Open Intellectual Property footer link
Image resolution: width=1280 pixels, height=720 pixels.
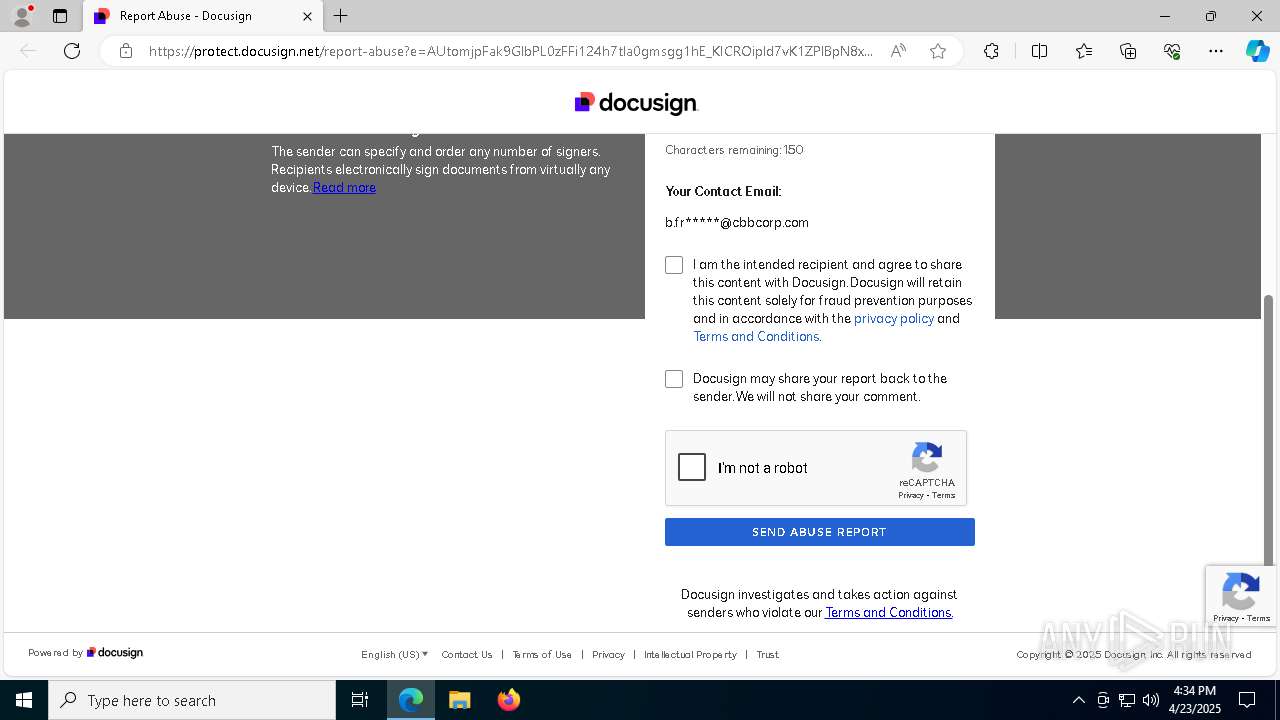pos(690,654)
